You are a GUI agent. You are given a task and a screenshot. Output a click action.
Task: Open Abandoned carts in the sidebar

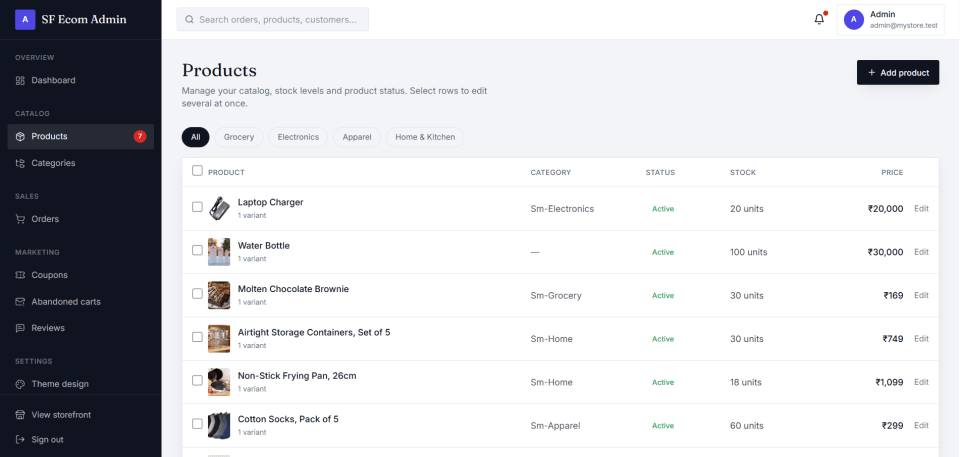[x=80, y=301]
